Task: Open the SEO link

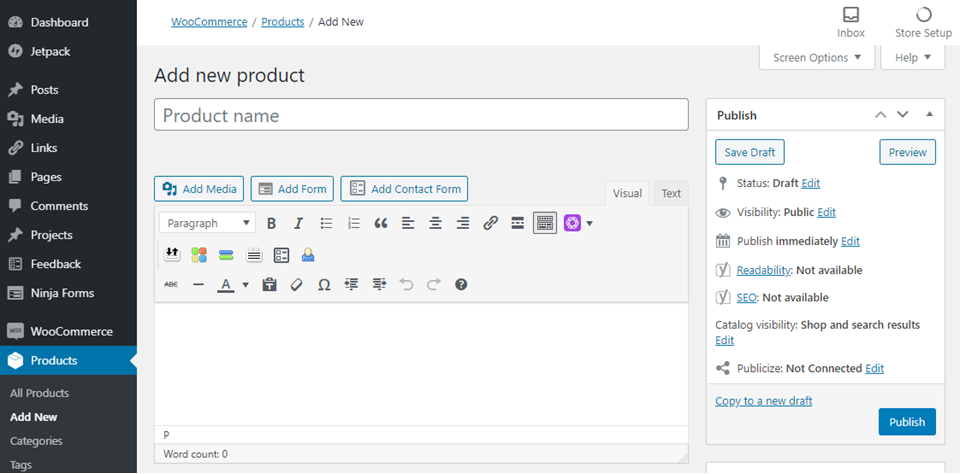Action: coord(746,298)
